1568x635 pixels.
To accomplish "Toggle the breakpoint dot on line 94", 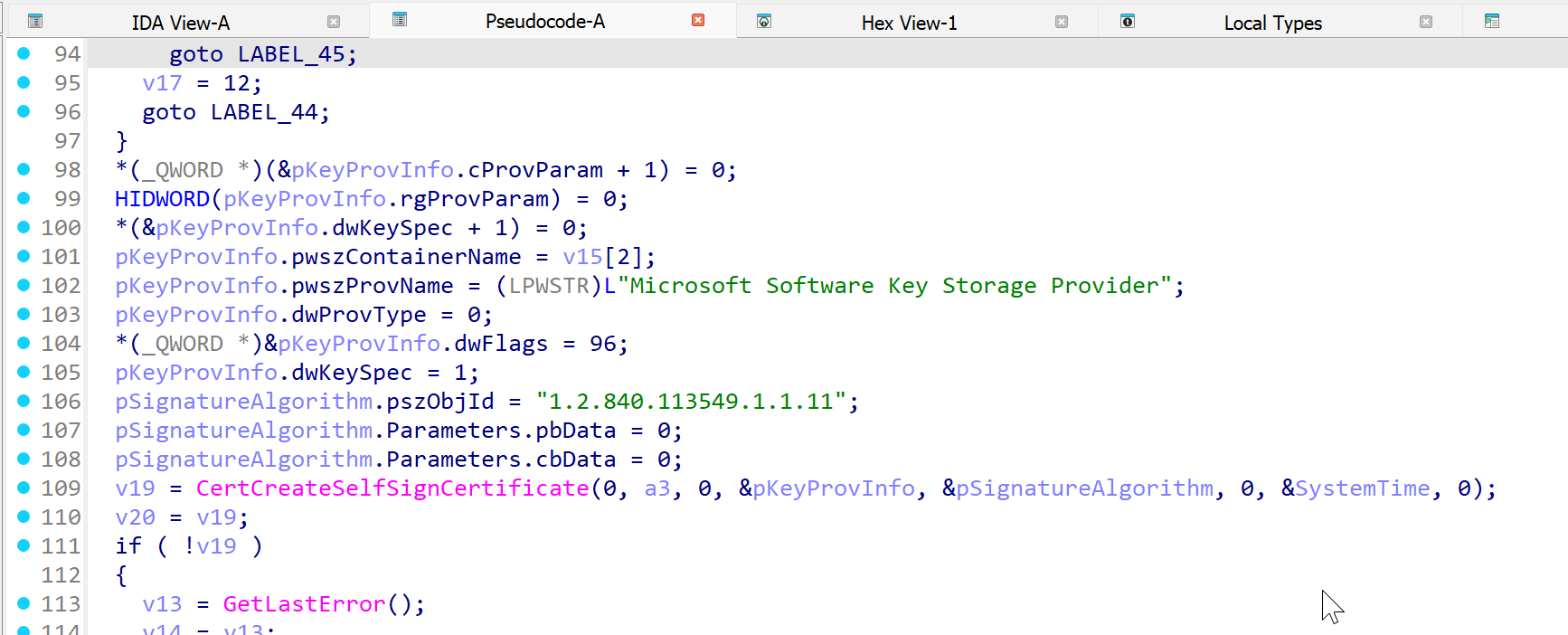I will [x=24, y=53].
